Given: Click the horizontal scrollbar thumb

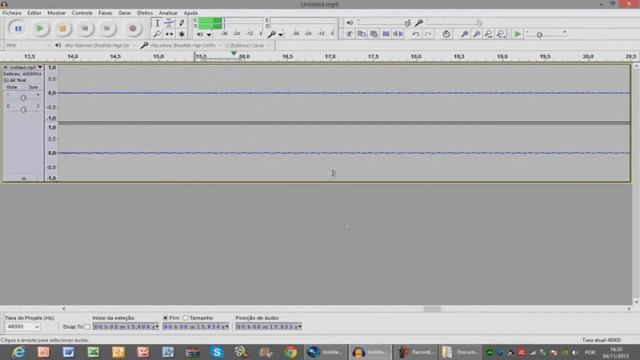Looking at the screenshot, I should [x=432, y=309].
